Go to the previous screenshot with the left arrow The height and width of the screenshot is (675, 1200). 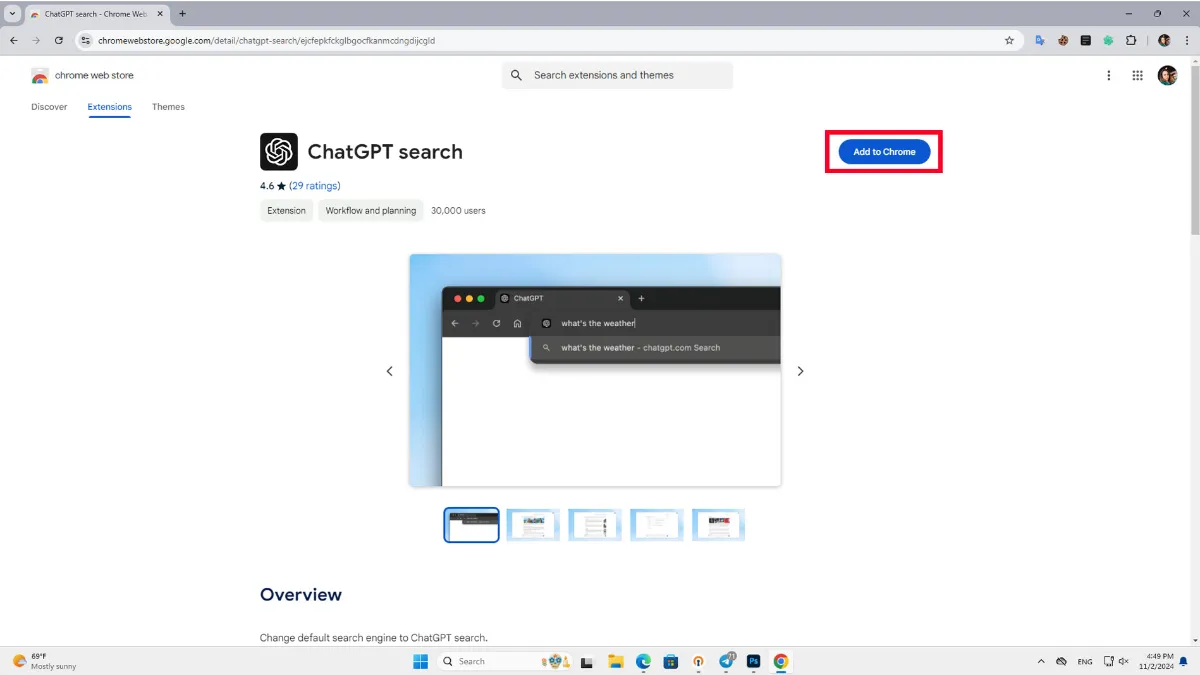pos(390,371)
